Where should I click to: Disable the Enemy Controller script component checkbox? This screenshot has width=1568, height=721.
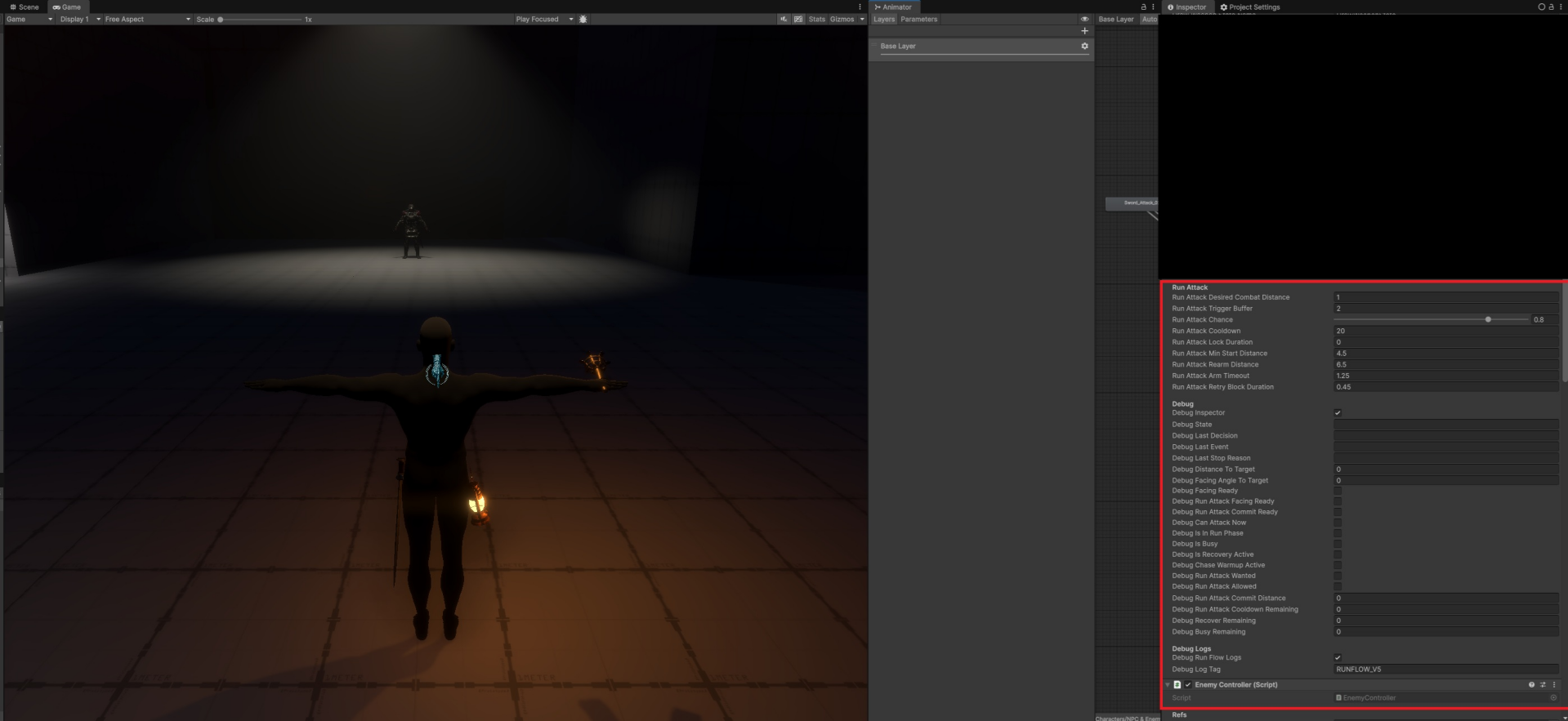click(x=1188, y=684)
